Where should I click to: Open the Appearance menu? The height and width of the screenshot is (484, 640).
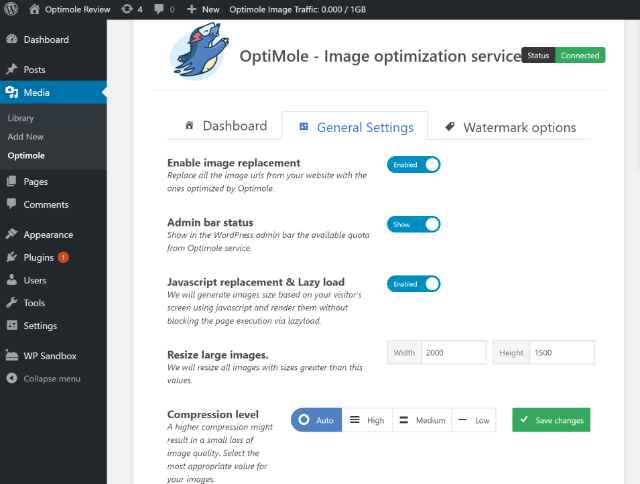tap(53, 234)
